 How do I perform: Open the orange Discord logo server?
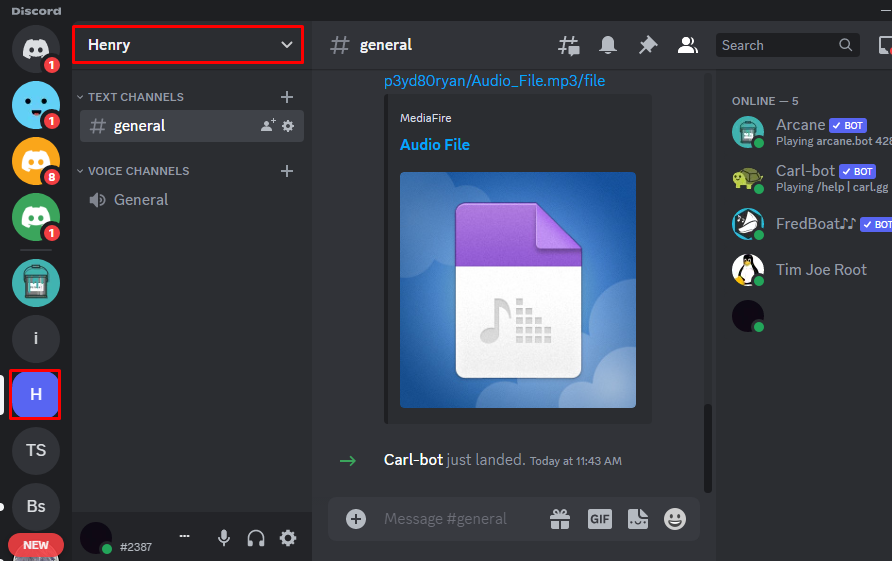pos(36,160)
